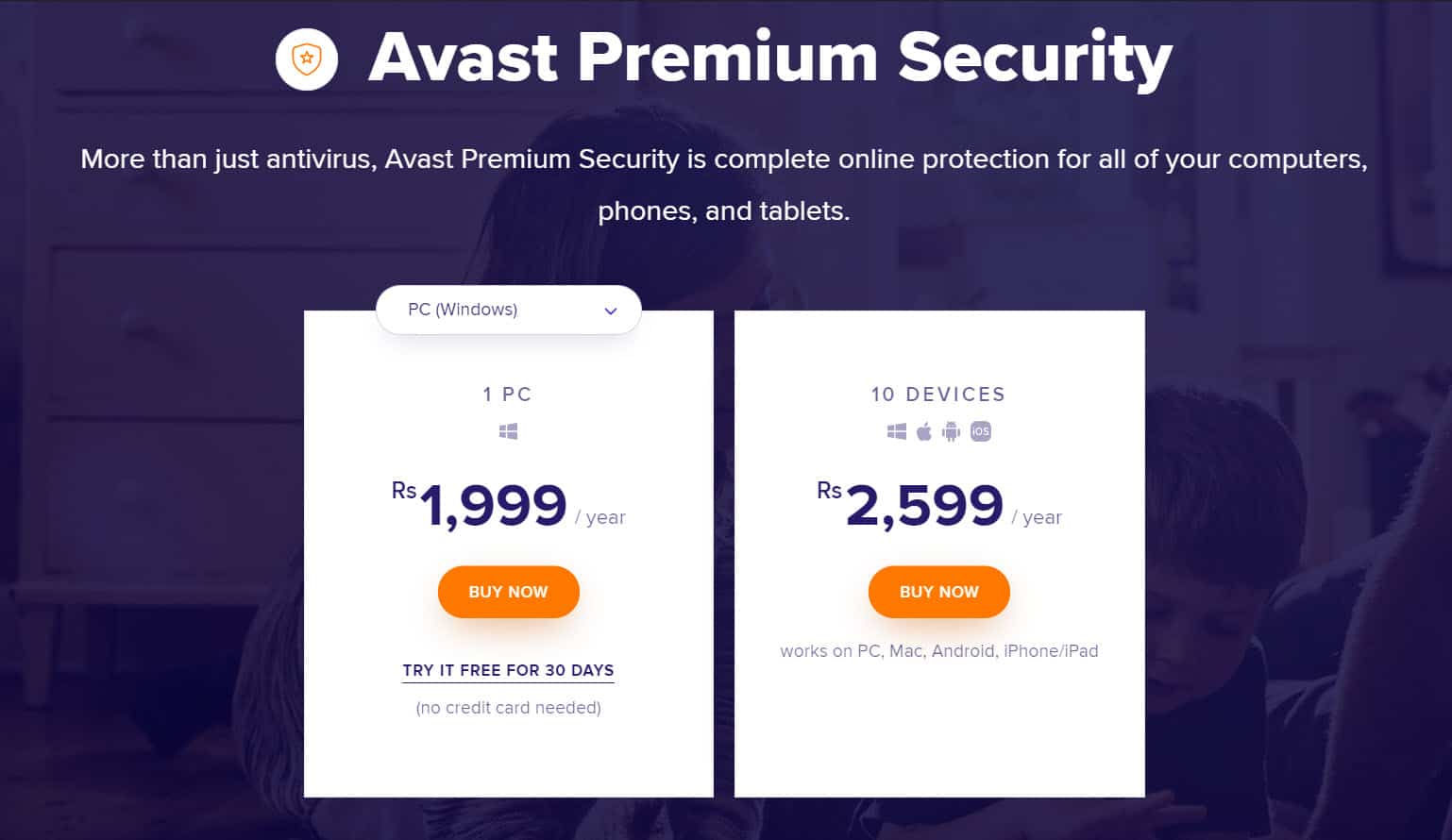Click the Android robot platform icon
This screenshot has height=840, width=1452.
pyautogui.click(x=951, y=431)
